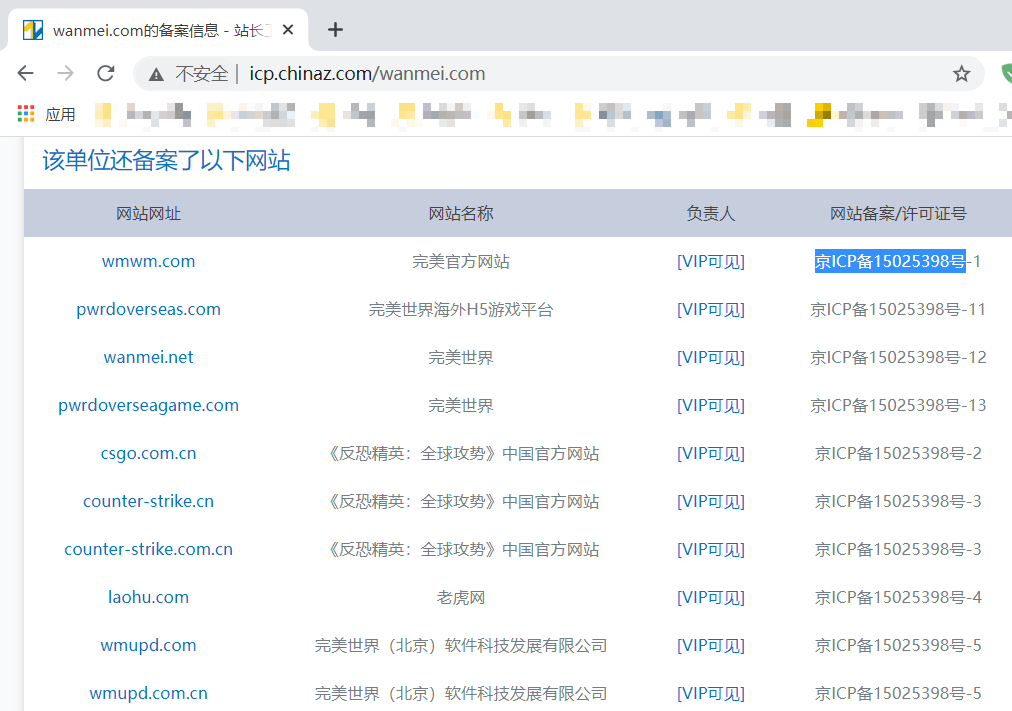
Task: Open the wmwm.com link
Action: [x=148, y=261]
